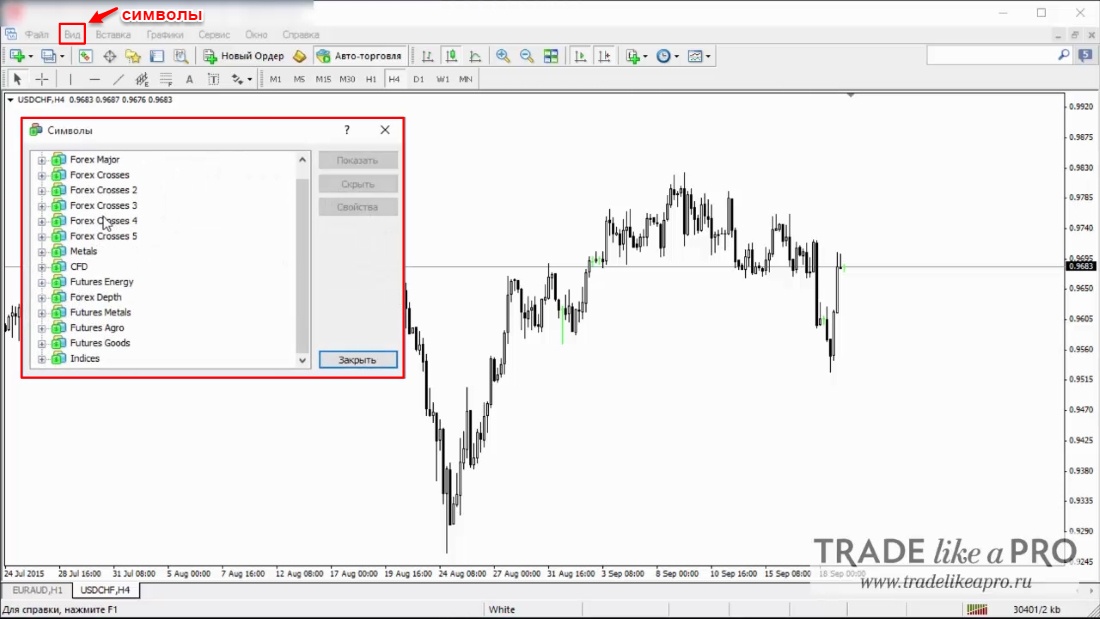
Task: Toggle chart auto scroll icon
Action: [579, 56]
